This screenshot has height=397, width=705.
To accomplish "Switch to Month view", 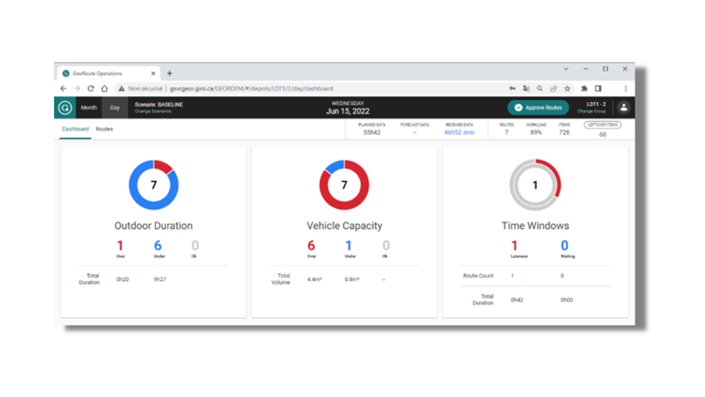I will tap(89, 107).
